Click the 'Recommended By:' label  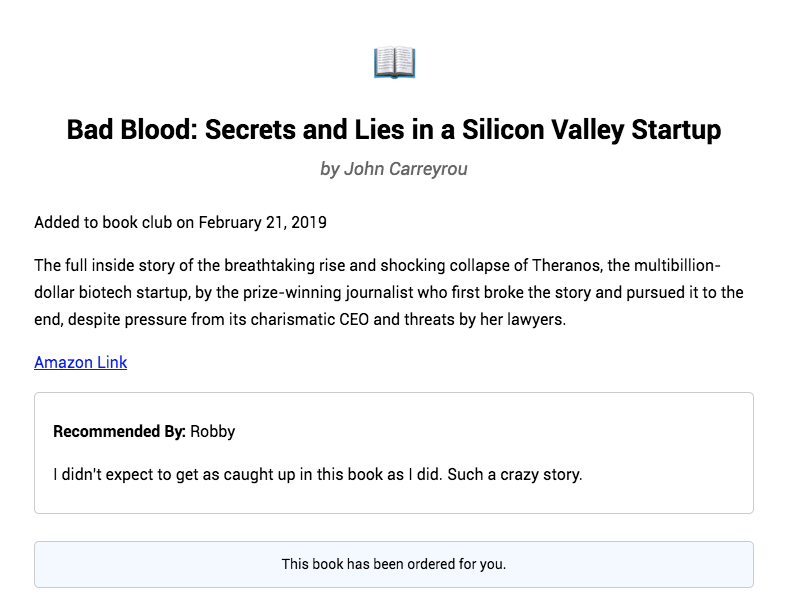coord(119,431)
